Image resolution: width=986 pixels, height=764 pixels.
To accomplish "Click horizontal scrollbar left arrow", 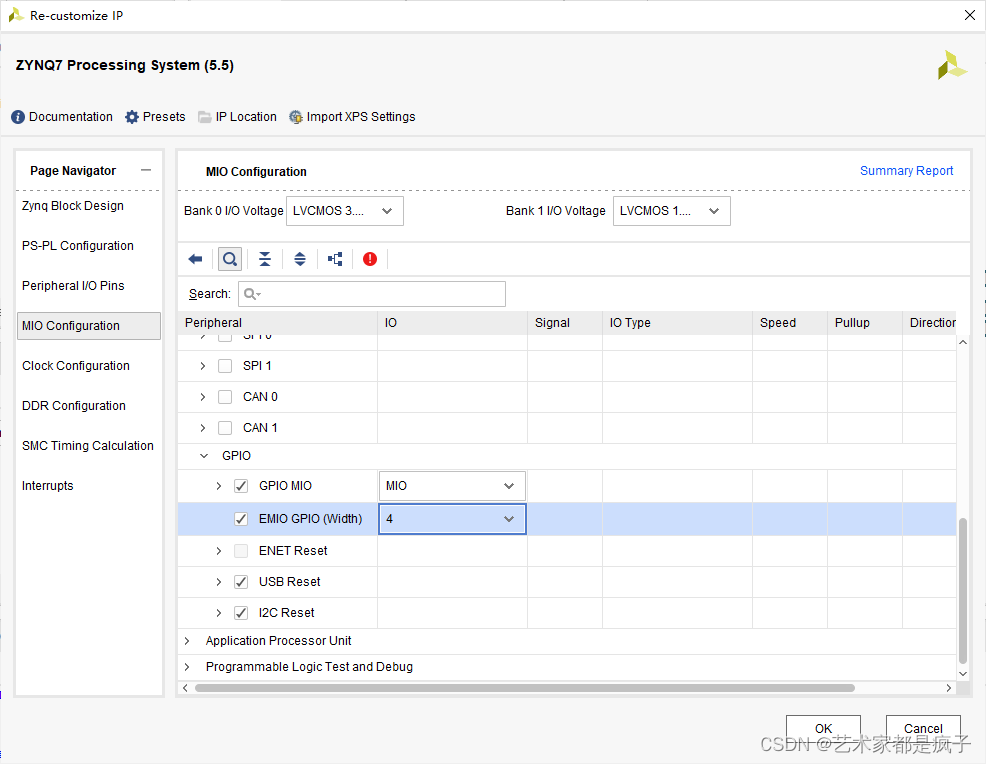I will click(185, 688).
